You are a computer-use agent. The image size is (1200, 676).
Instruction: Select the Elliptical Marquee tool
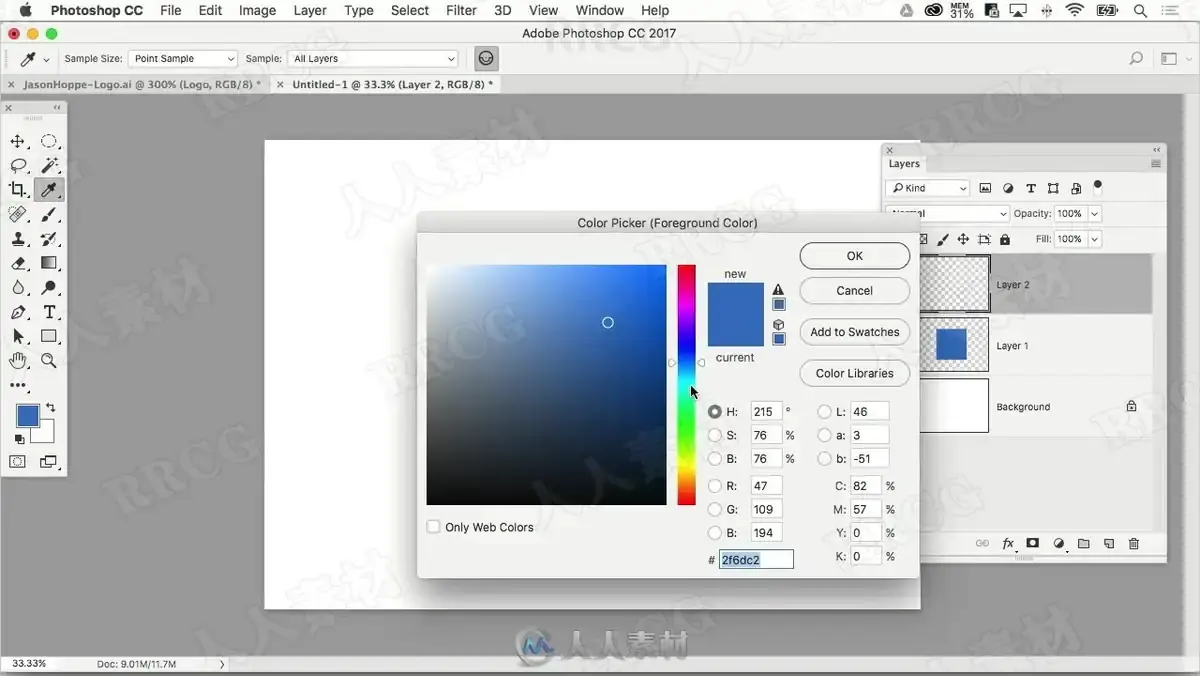[x=49, y=141]
